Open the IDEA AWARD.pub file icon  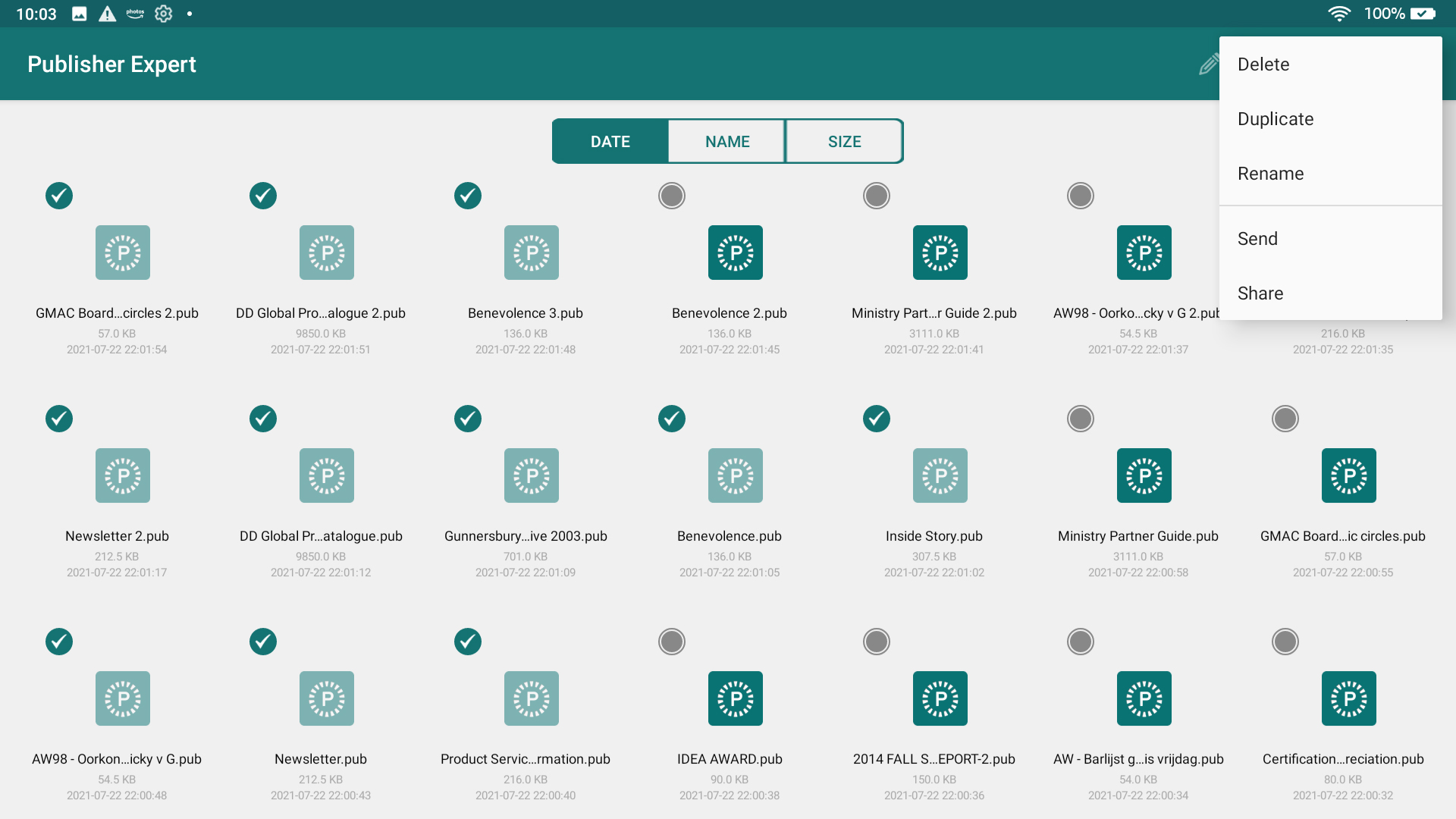point(735,698)
